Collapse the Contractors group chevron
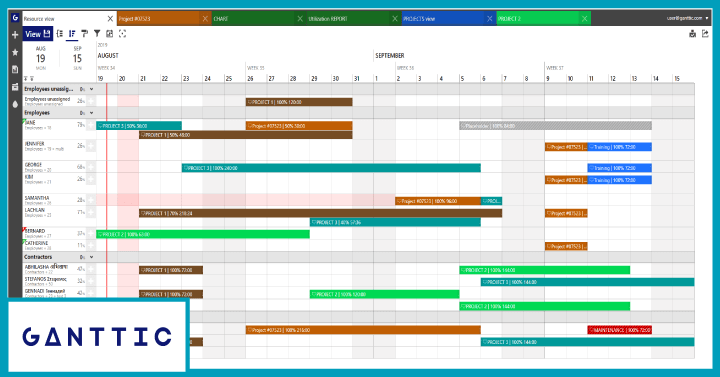Image resolution: width=720 pixels, height=377 pixels. 91,257
